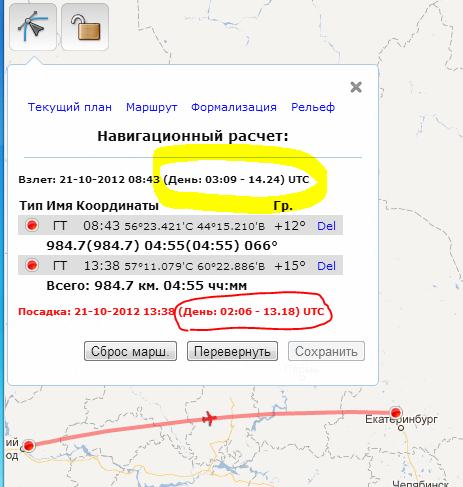Click the Сброс марш. button

pyautogui.click(x=130, y=351)
